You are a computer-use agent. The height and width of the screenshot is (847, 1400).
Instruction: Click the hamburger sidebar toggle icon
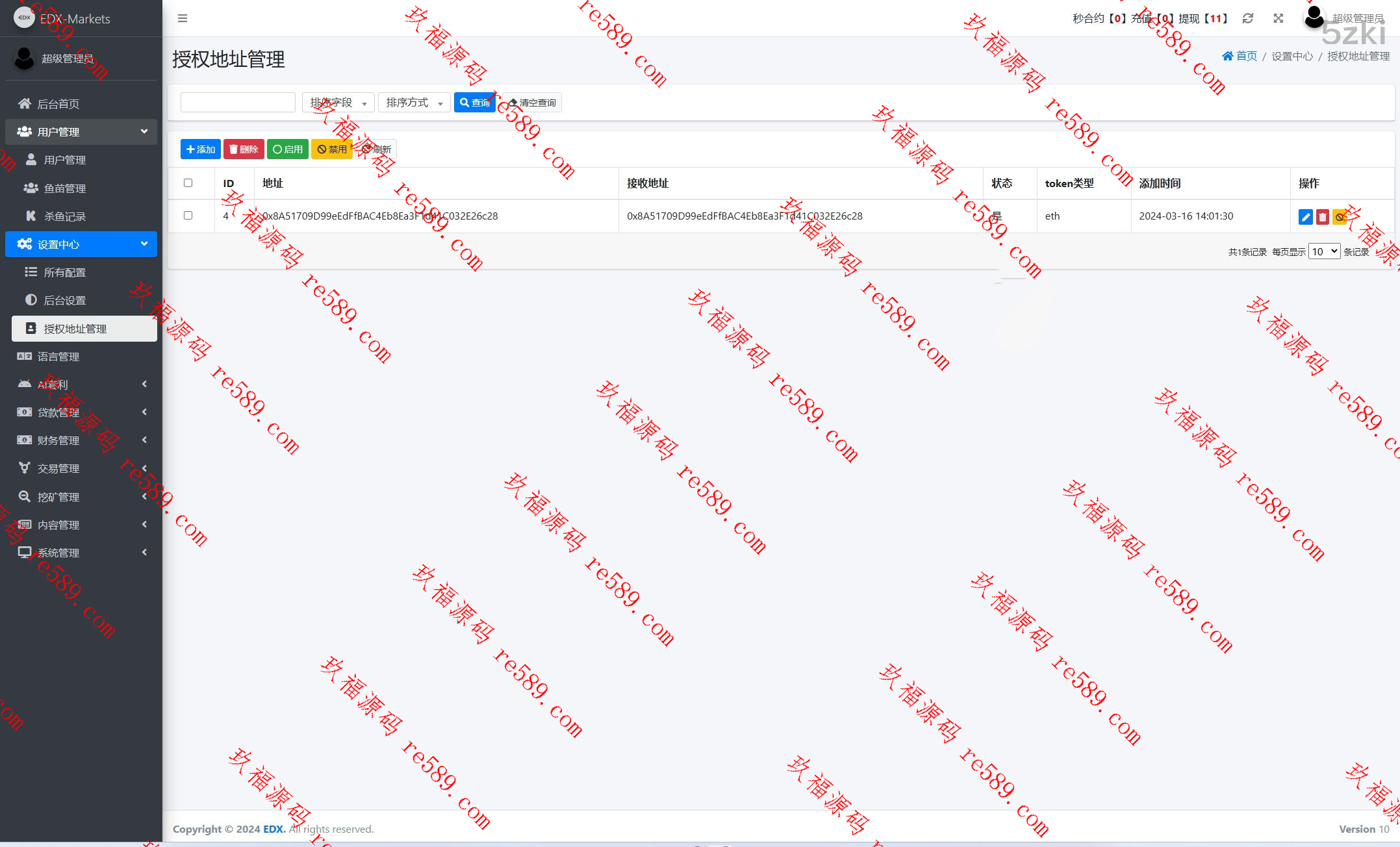183,18
